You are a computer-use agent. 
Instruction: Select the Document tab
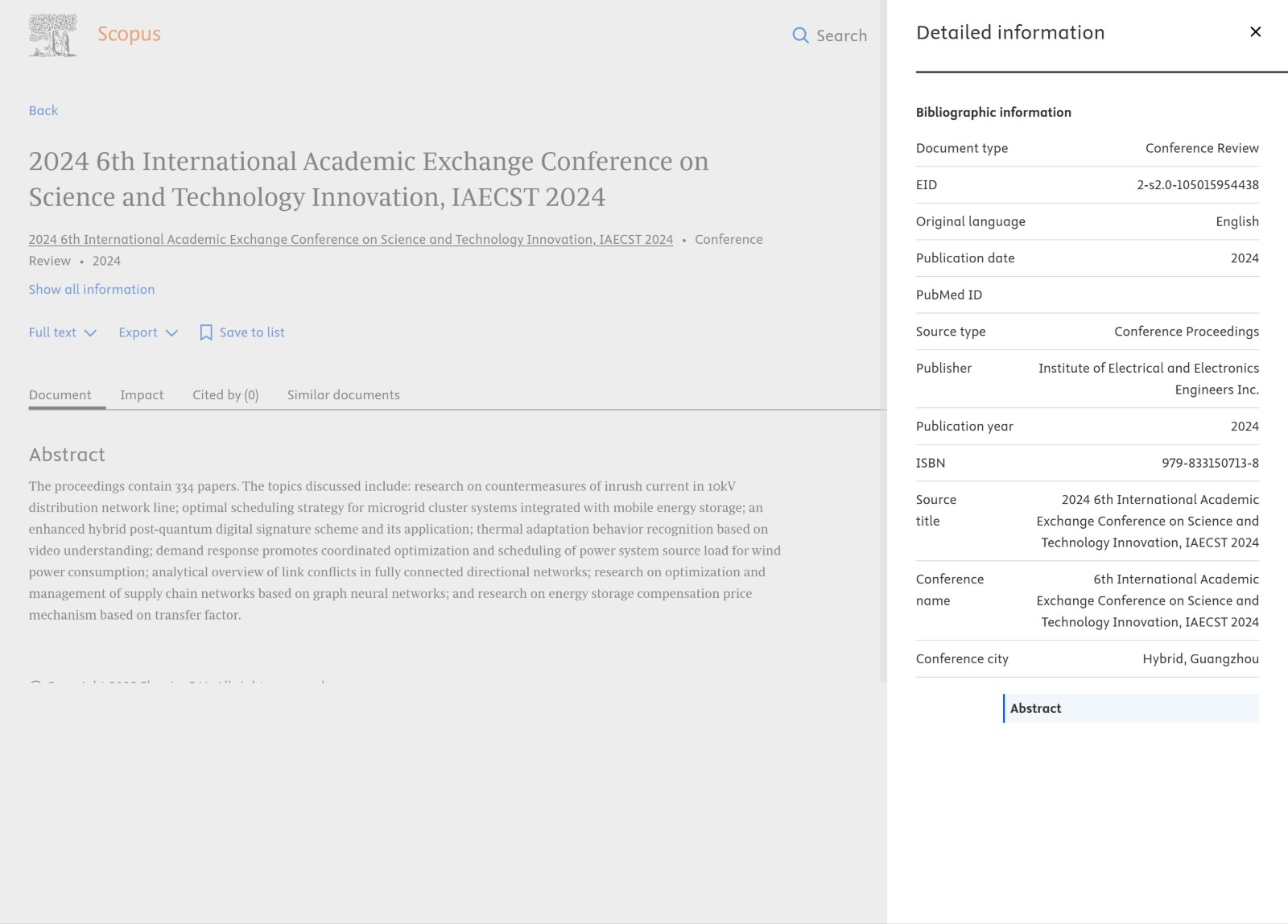(60, 395)
